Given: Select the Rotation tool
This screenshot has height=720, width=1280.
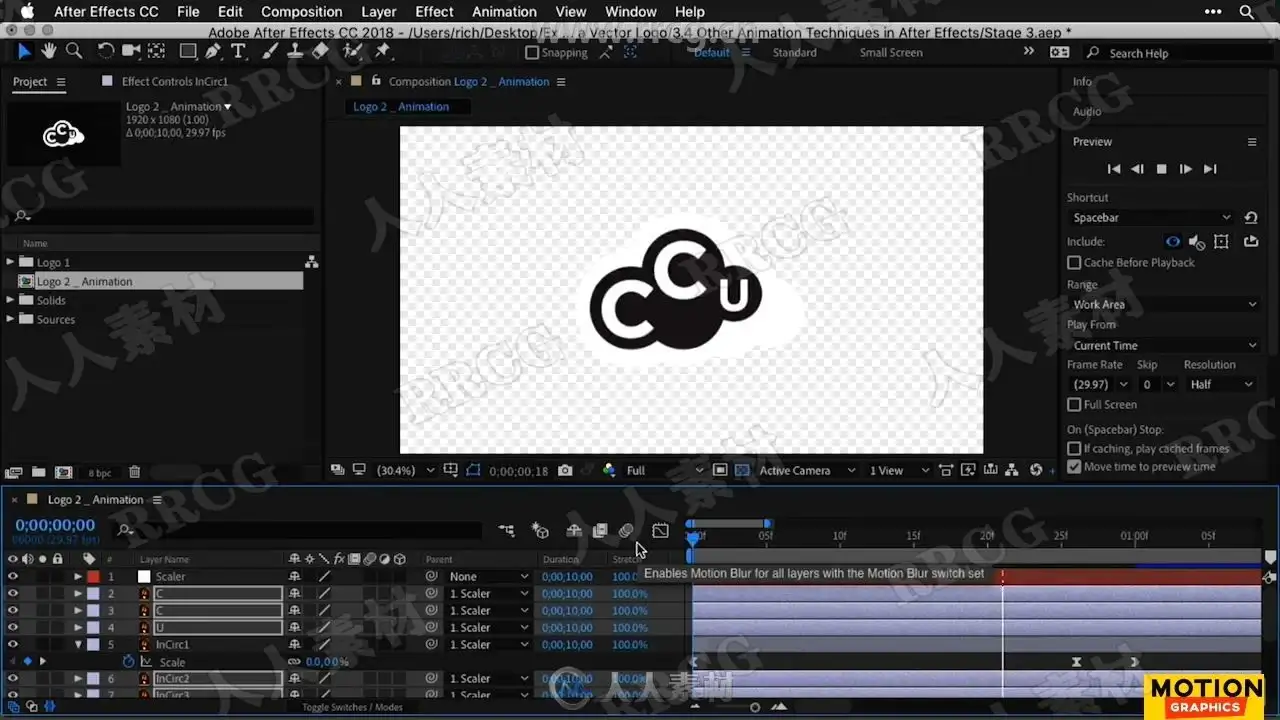Looking at the screenshot, I should [x=106, y=51].
